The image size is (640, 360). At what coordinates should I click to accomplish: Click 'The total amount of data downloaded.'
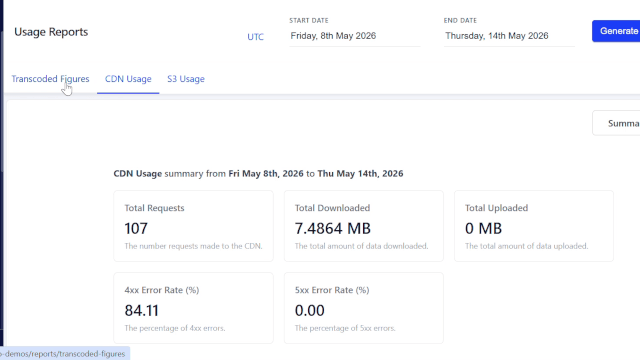point(362,246)
